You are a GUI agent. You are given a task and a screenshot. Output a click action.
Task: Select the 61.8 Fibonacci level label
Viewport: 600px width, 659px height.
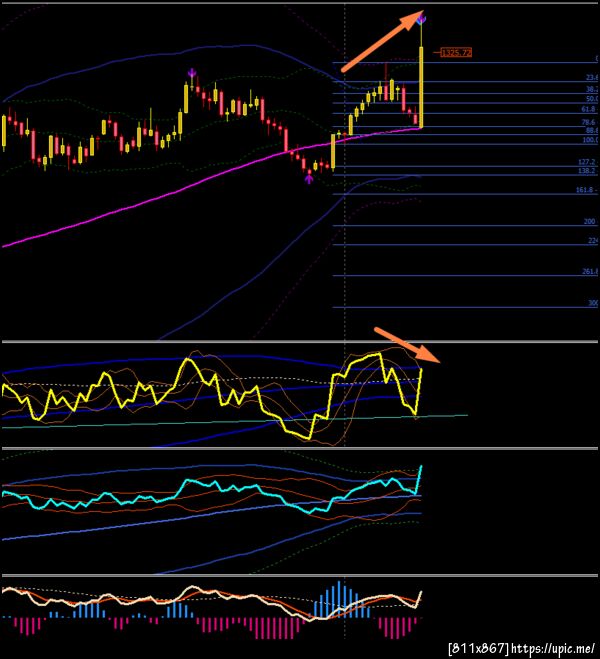click(x=589, y=109)
